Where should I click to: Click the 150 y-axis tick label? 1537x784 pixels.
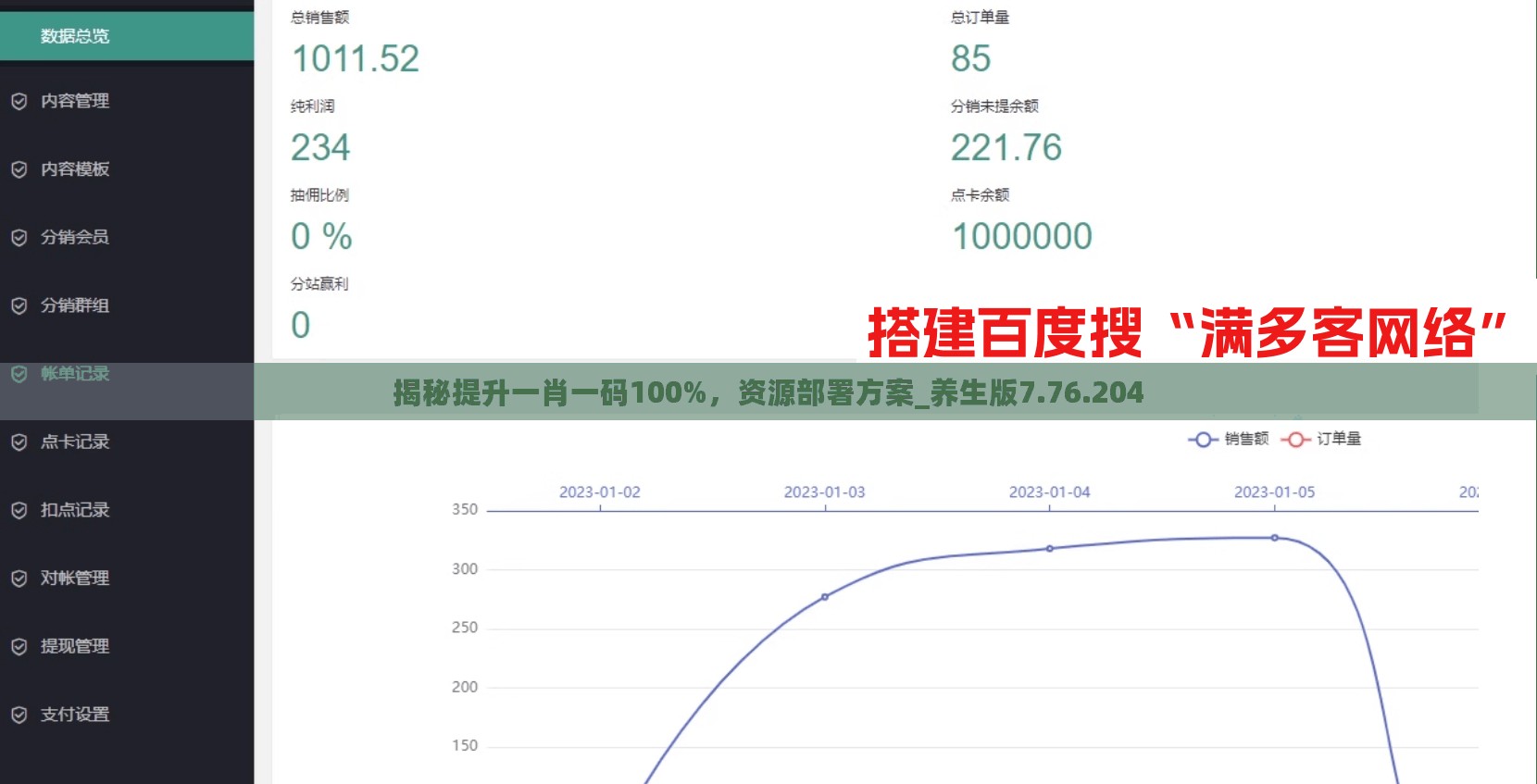(x=465, y=746)
